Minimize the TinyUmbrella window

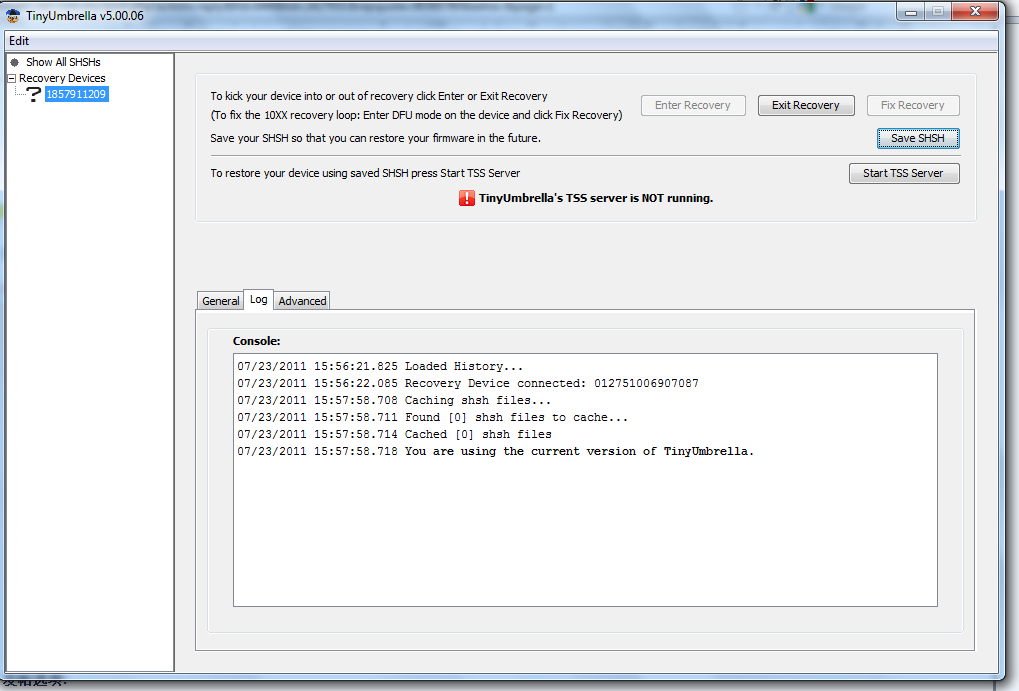coord(911,12)
